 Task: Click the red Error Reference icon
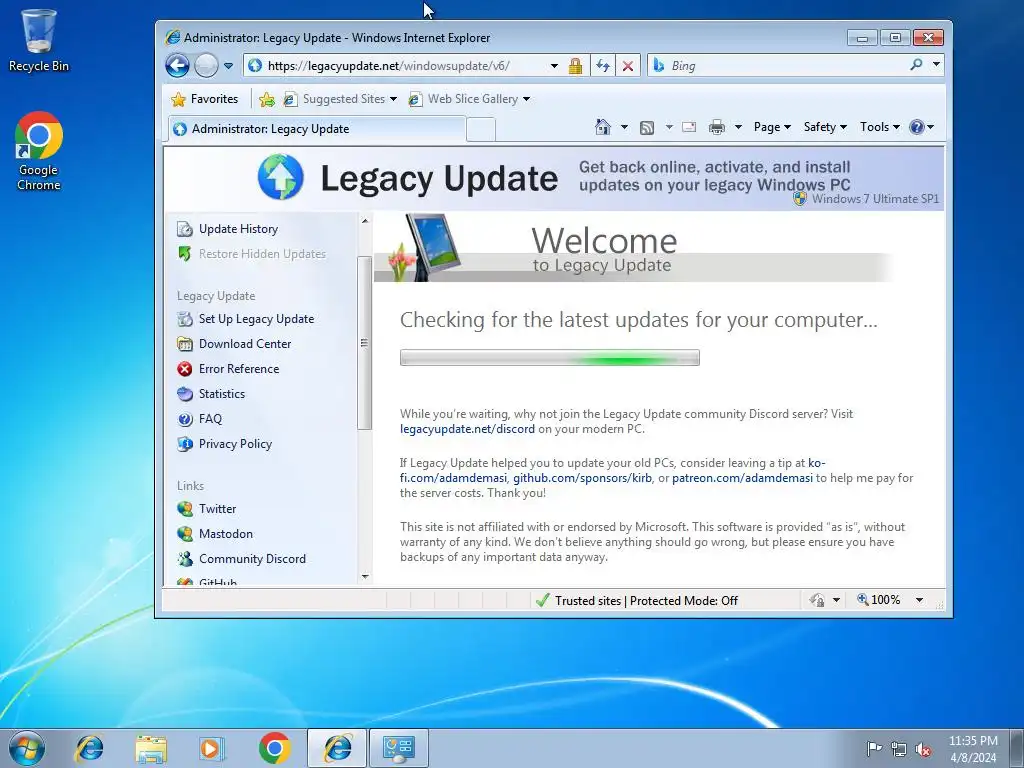(x=185, y=369)
